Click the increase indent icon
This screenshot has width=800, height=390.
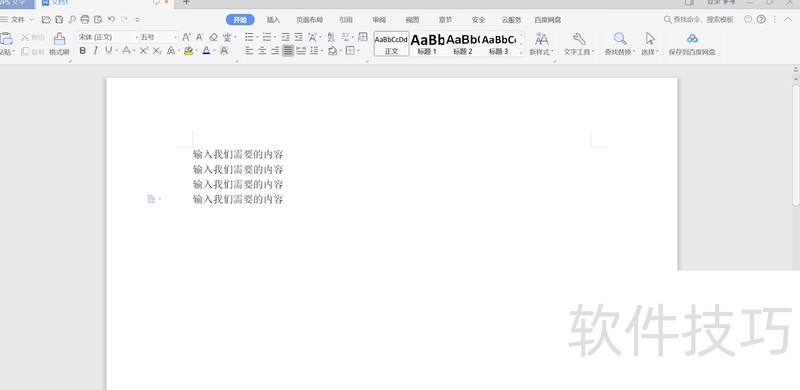[x=298, y=37]
